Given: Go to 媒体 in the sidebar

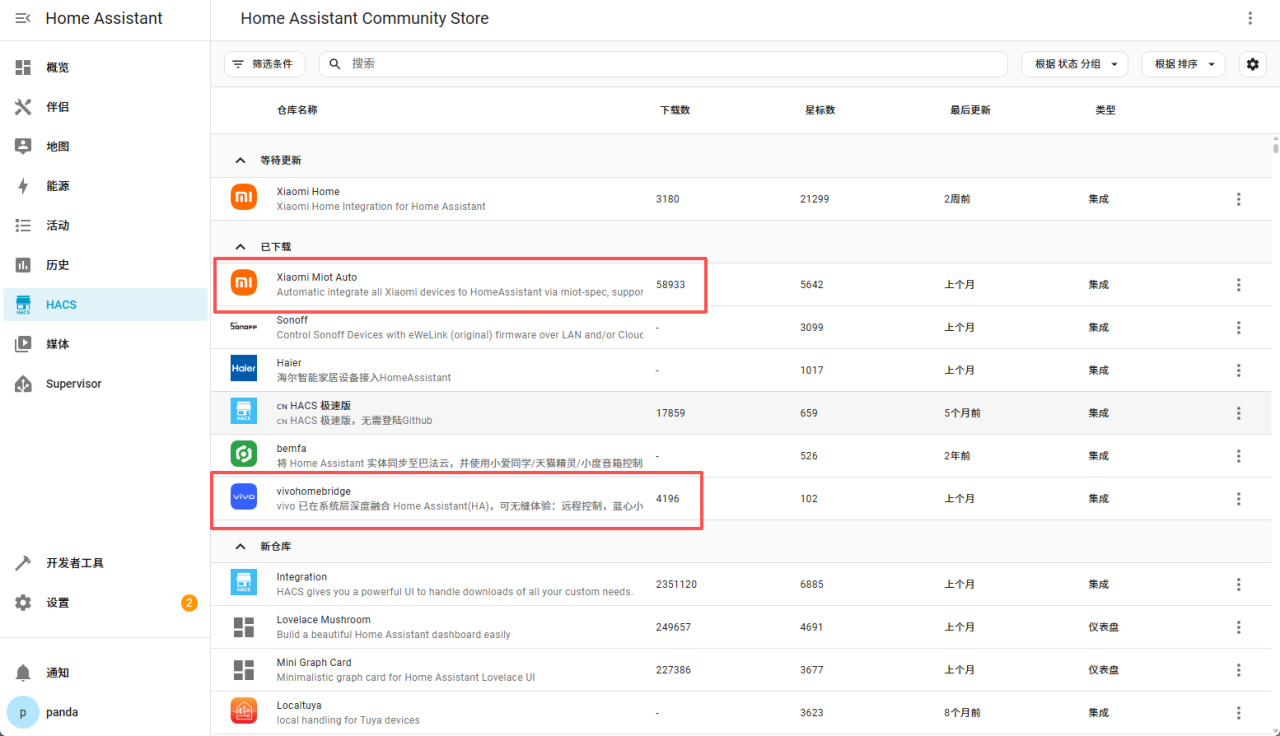Looking at the screenshot, I should click(105, 344).
